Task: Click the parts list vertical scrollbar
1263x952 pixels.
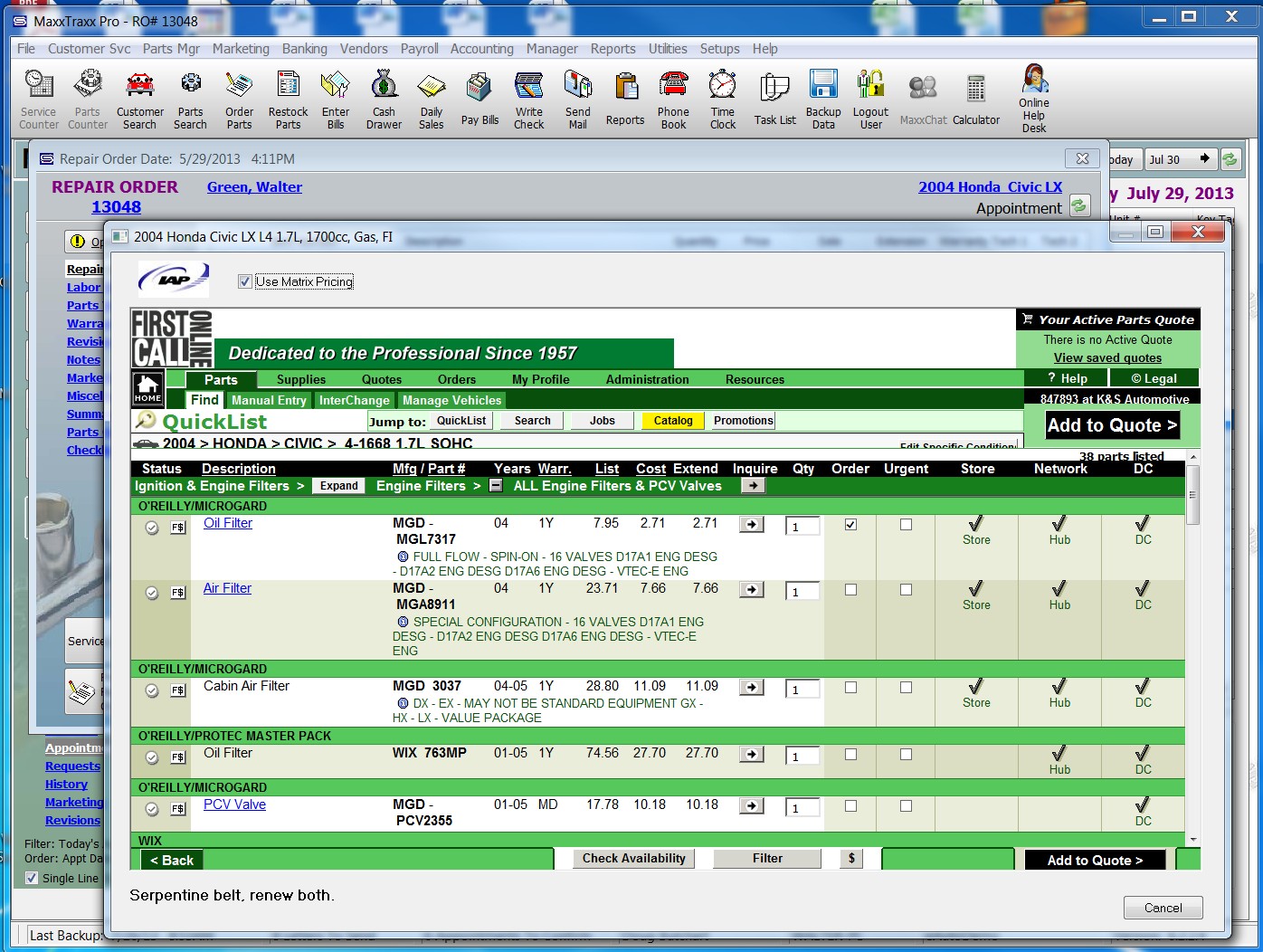Action: point(1192,494)
